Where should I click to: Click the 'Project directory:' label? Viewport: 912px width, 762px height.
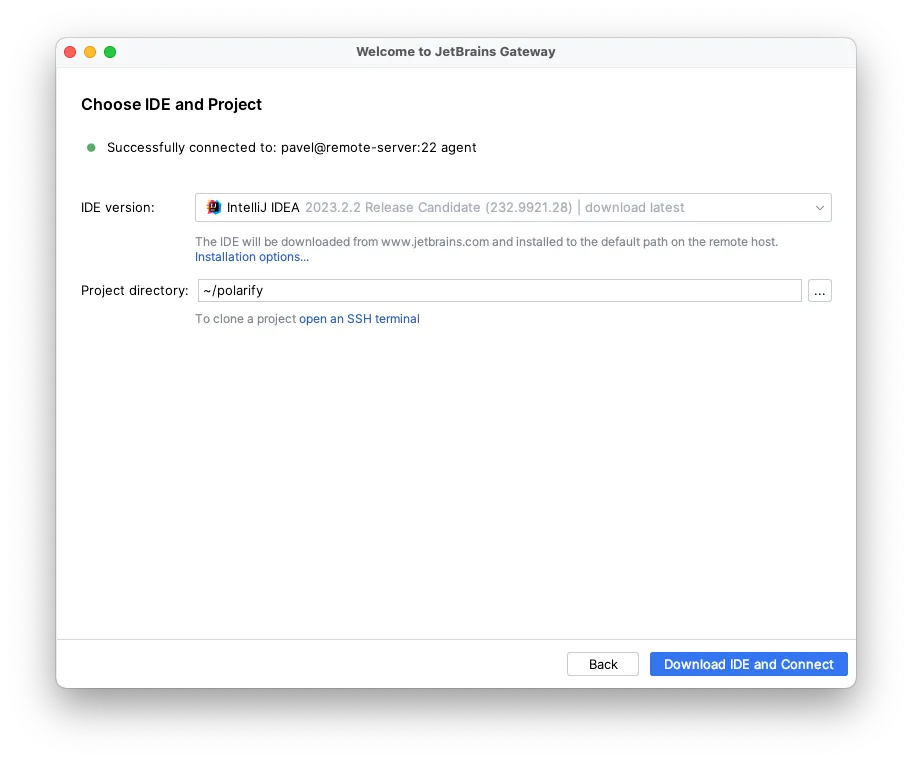click(x=135, y=291)
